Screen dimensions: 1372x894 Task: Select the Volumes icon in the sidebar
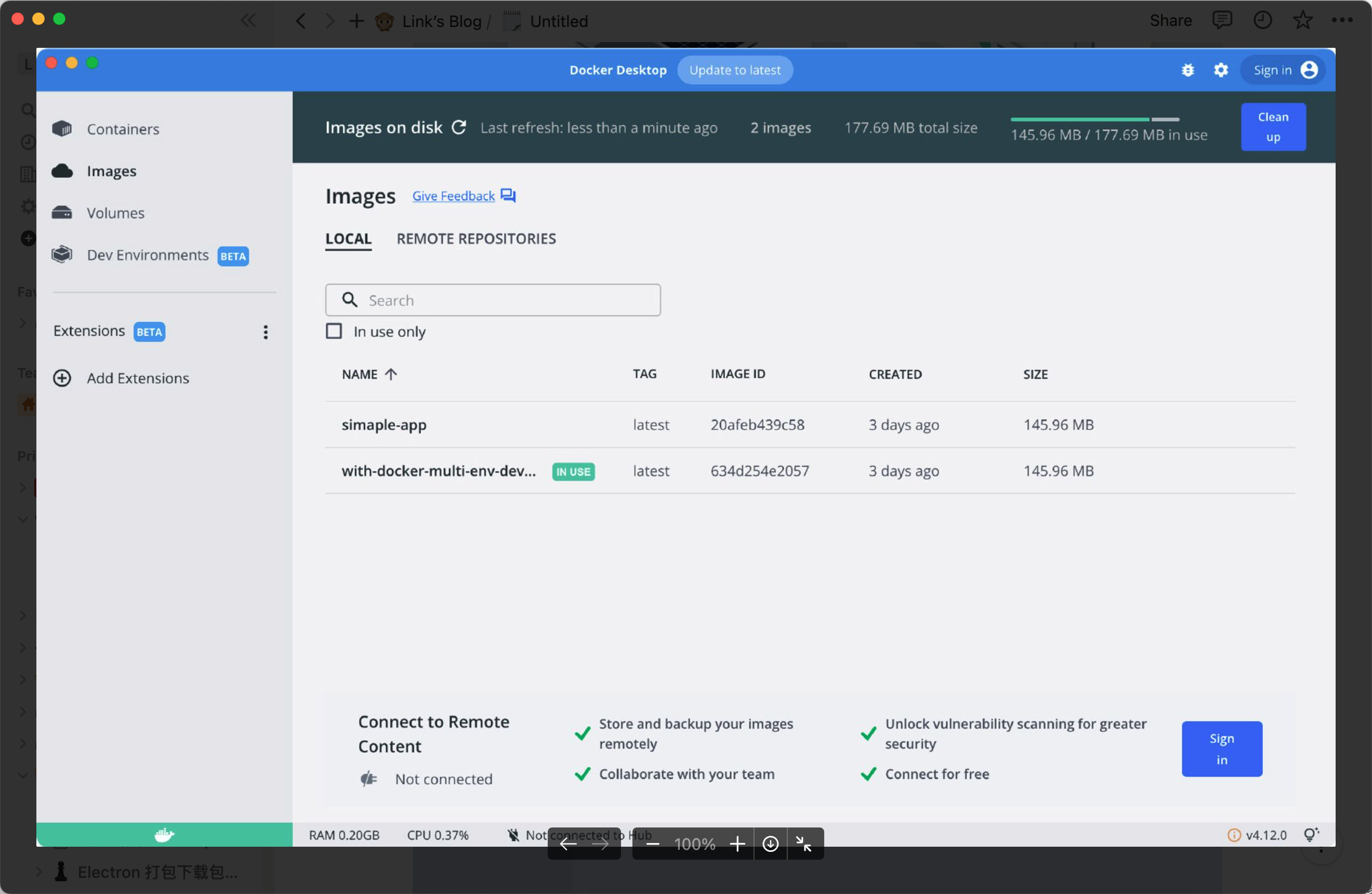click(x=62, y=212)
